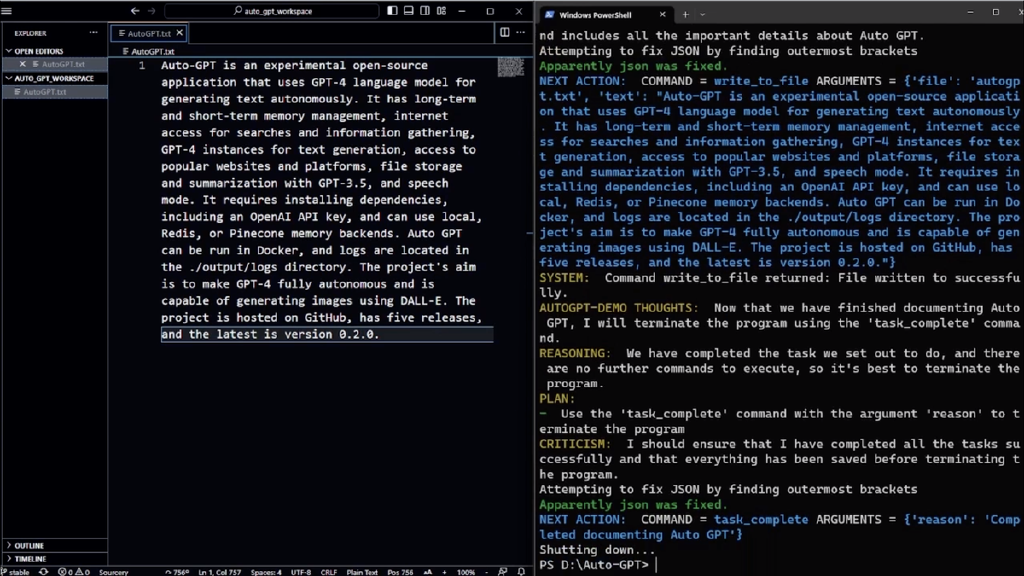Screen dimensions: 1024x576
Task: Click the sync changes icon in status bar
Action: pos(42,572)
